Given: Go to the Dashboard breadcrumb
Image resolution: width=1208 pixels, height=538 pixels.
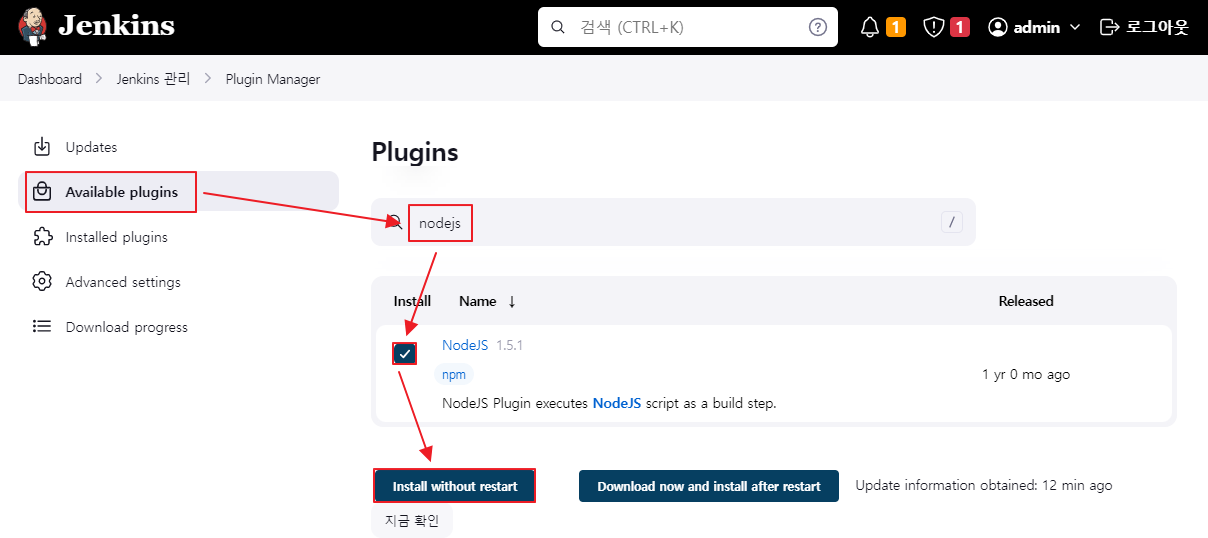Looking at the screenshot, I should (50, 79).
